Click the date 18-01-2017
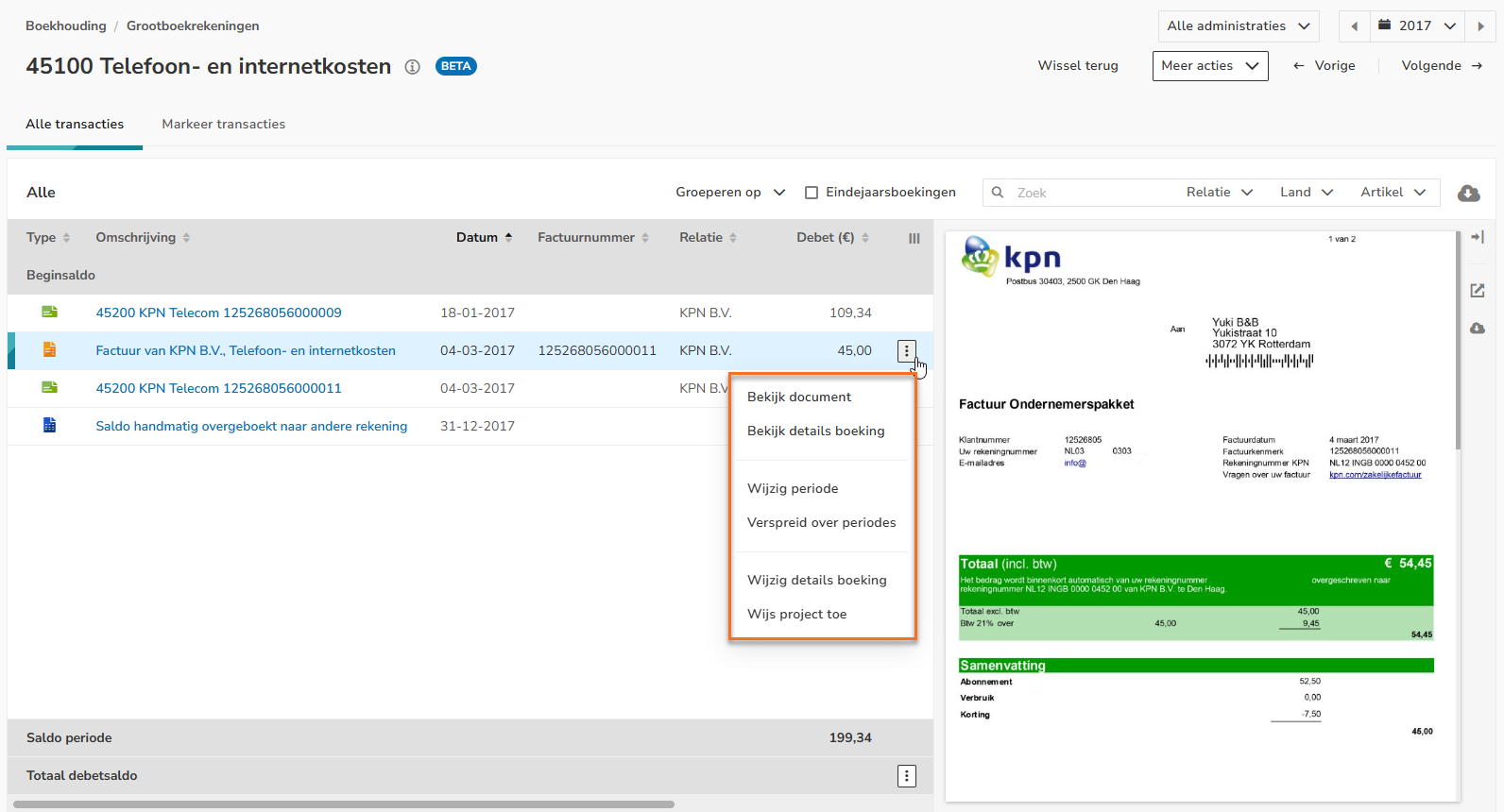The height and width of the screenshot is (812, 1504). tap(477, 313)
